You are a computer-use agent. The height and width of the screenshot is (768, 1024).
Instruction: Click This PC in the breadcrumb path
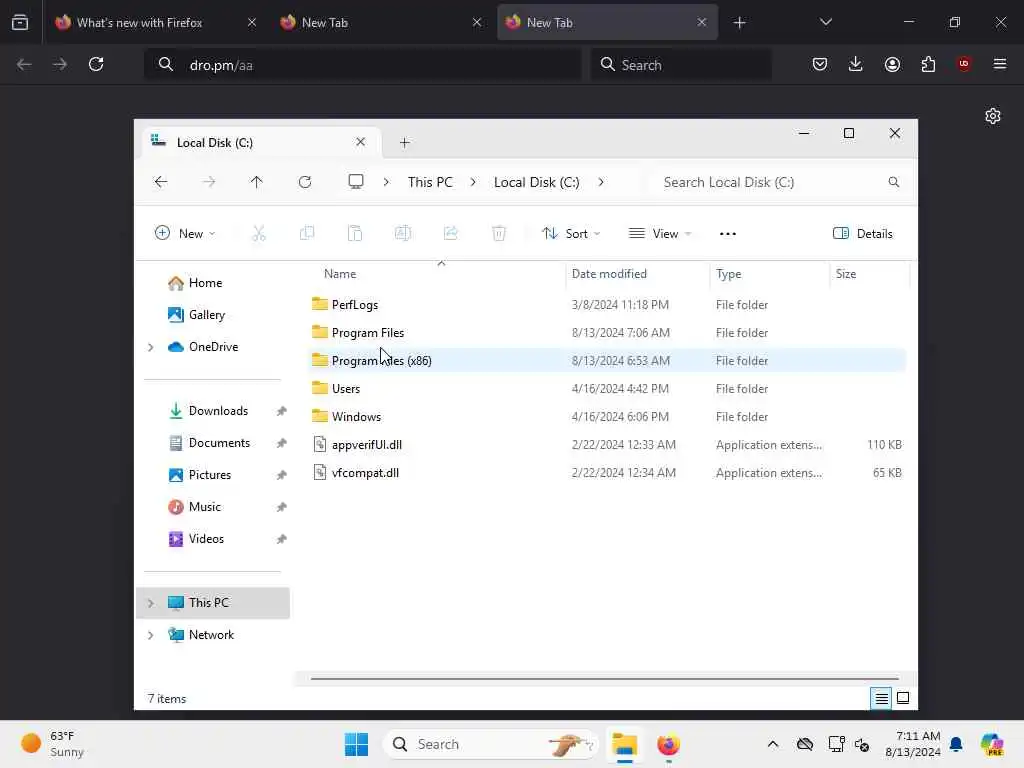(x=430, y=182)
